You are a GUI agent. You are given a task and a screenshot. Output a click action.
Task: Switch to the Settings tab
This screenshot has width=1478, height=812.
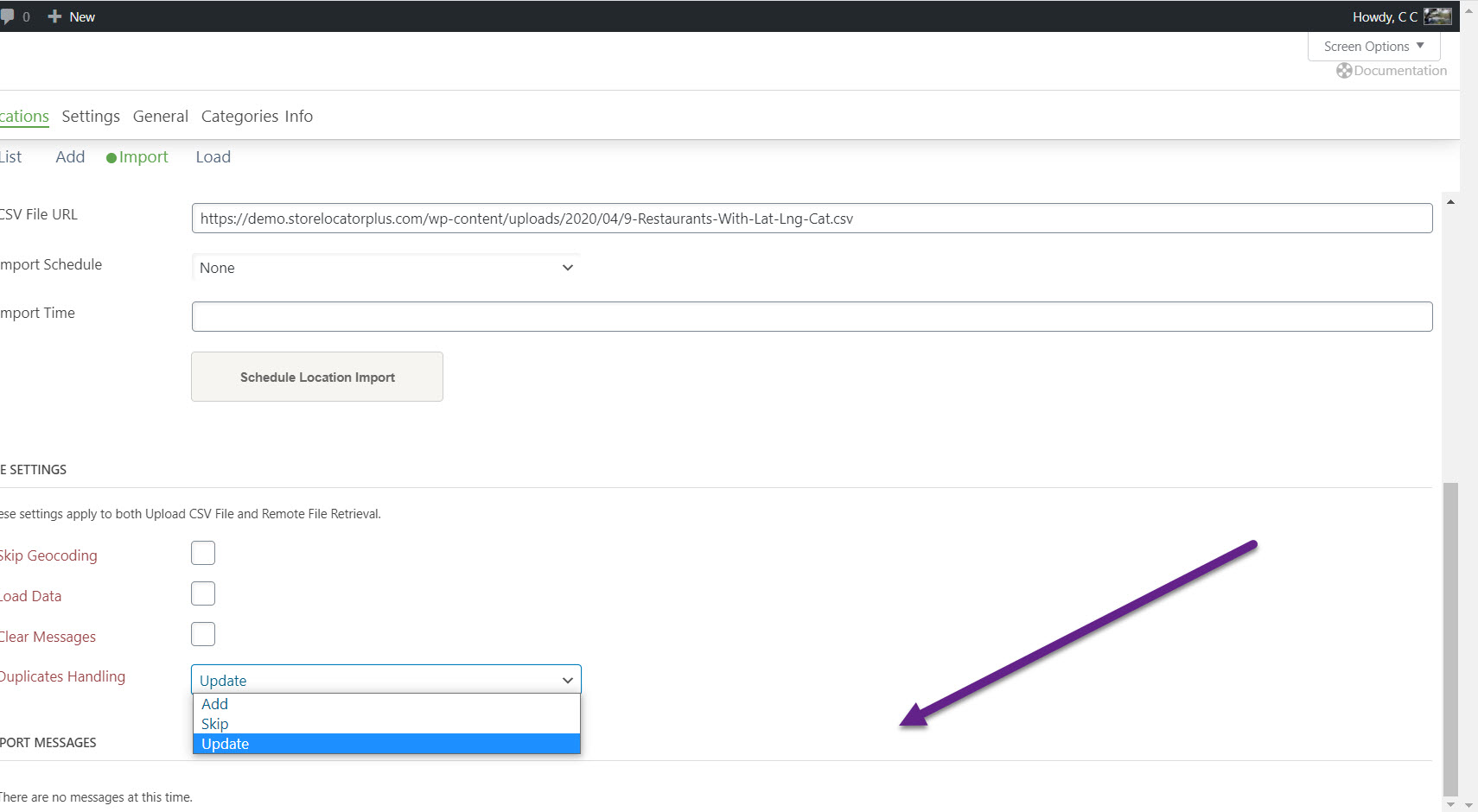click(x=91, y=116)
